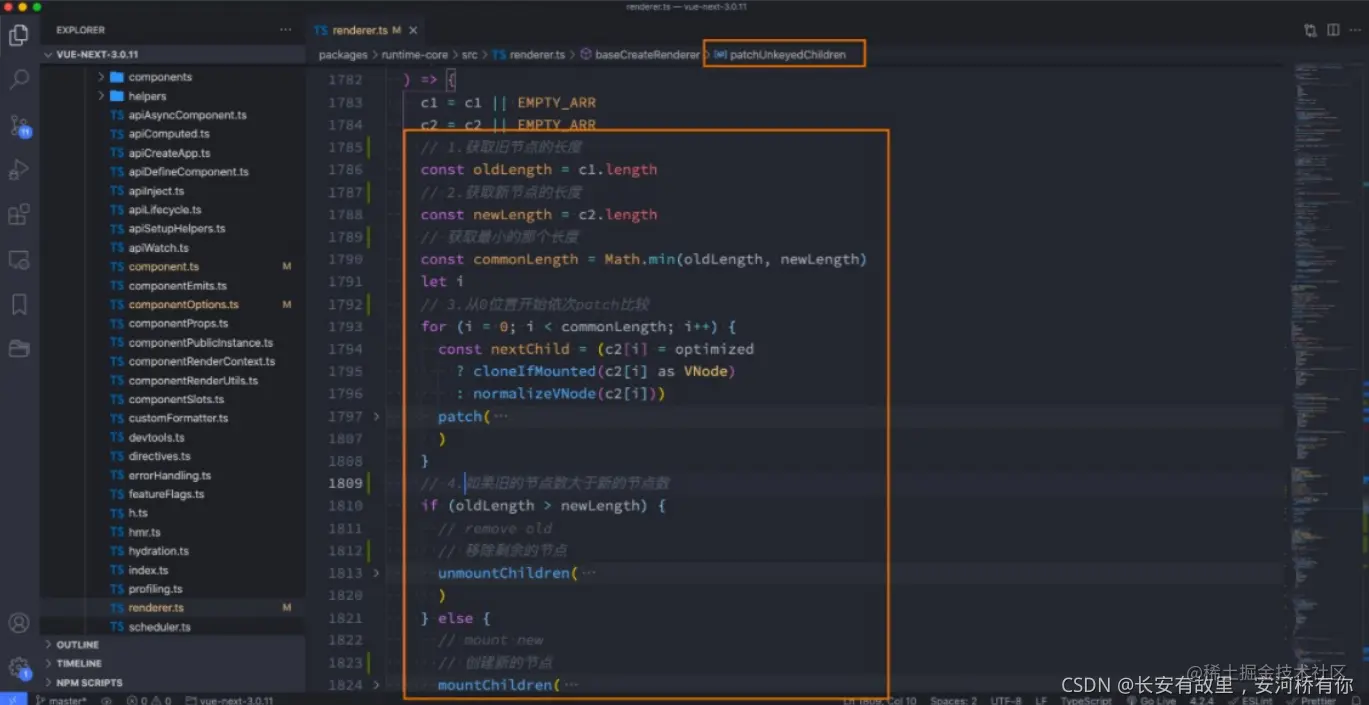Select renderer.ts in the file tree
Screen dimensions: 1369x705
click(x=156, y=608)
